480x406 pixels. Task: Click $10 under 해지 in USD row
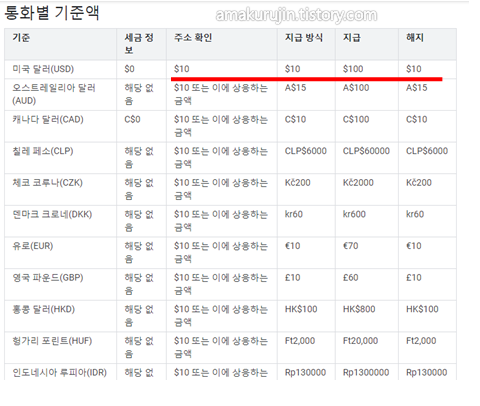pyautogui.click(x=414, y=69)
